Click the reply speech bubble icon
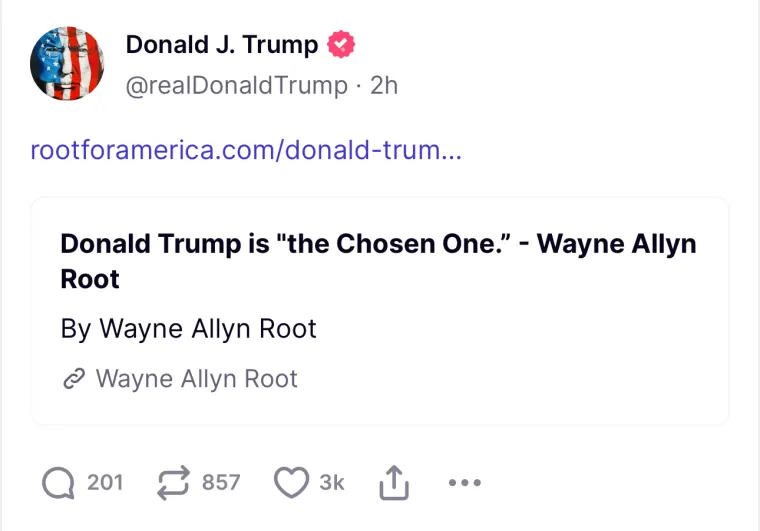Image resolution: width=760 pixels, height=531 pixels. (59, 483)
